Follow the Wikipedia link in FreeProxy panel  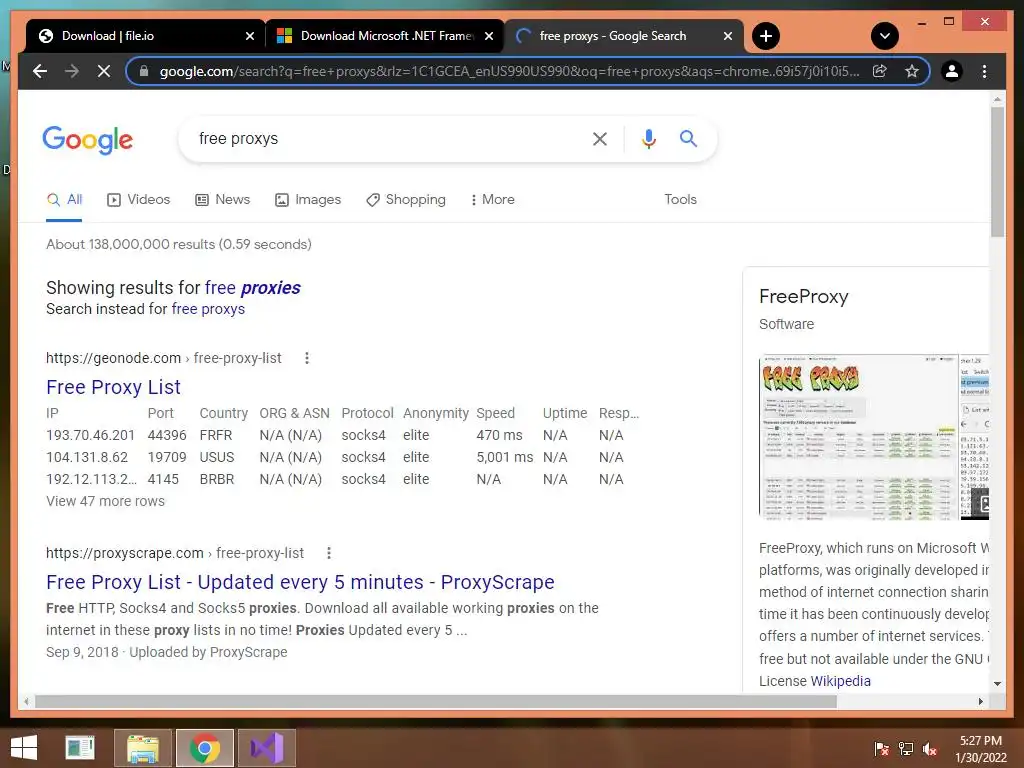840,681
